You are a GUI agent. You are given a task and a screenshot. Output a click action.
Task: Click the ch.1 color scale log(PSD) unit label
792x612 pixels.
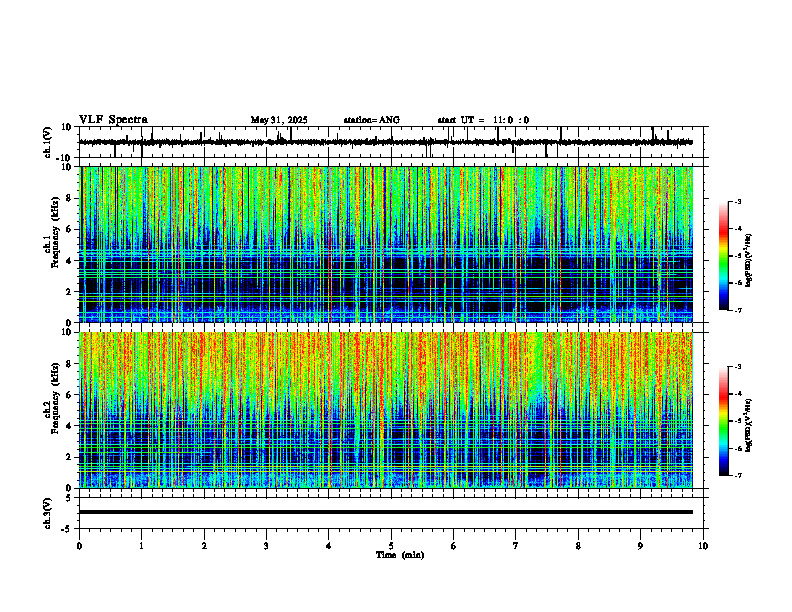[x=748, y=261]
